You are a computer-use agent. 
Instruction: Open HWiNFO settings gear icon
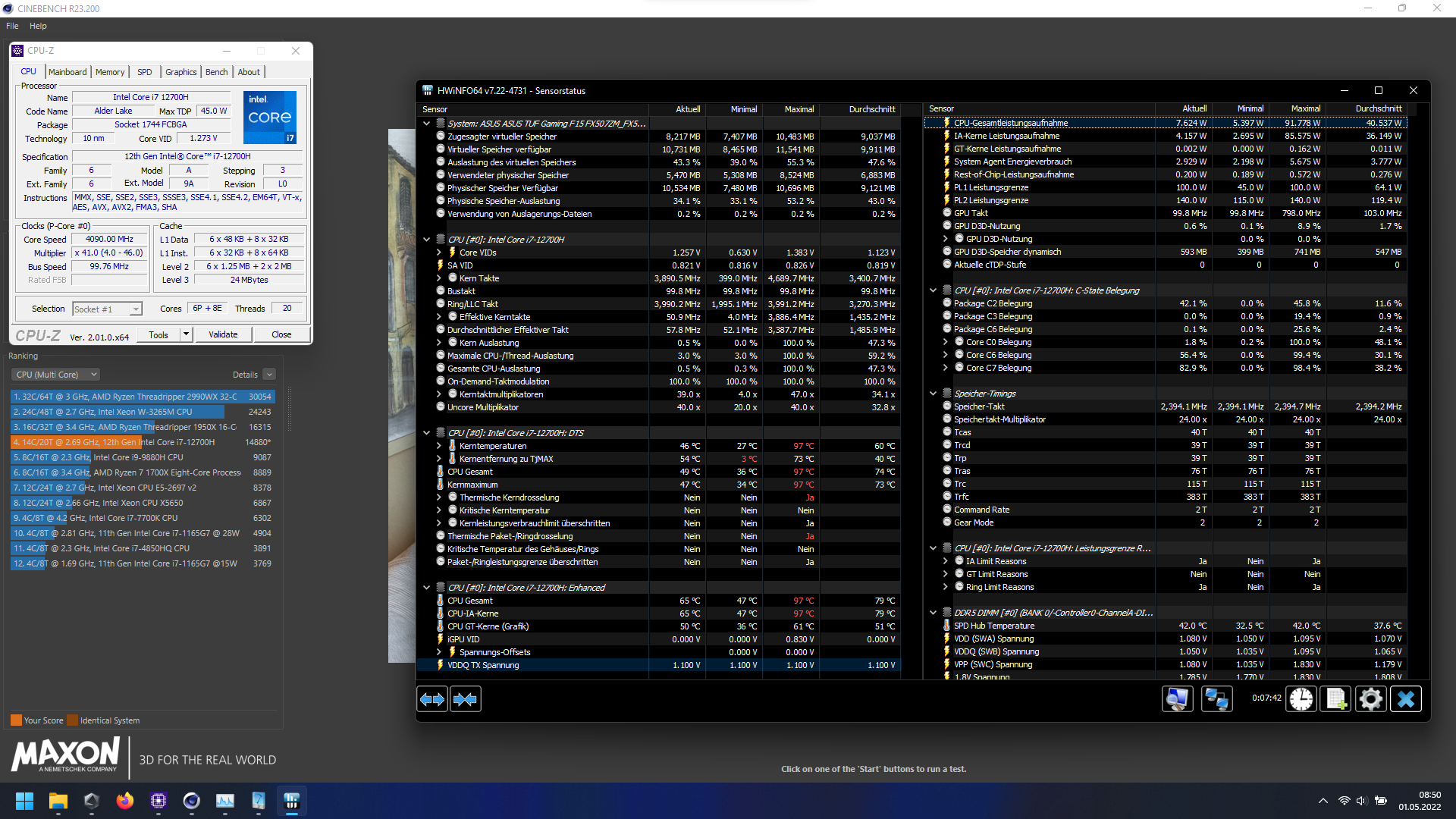[1370, 699]
